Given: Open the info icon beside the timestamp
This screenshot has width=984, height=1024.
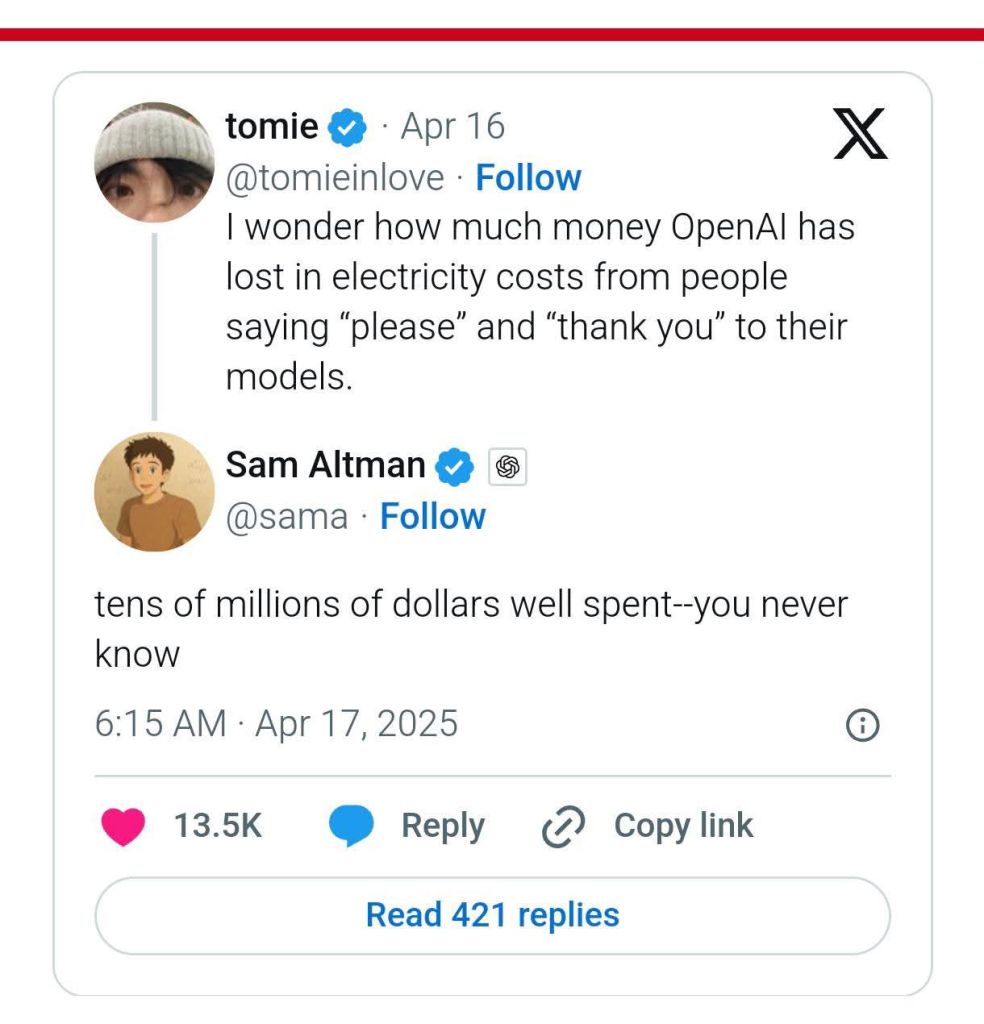Looking at the screenshot, I should [x=862, y=726].
